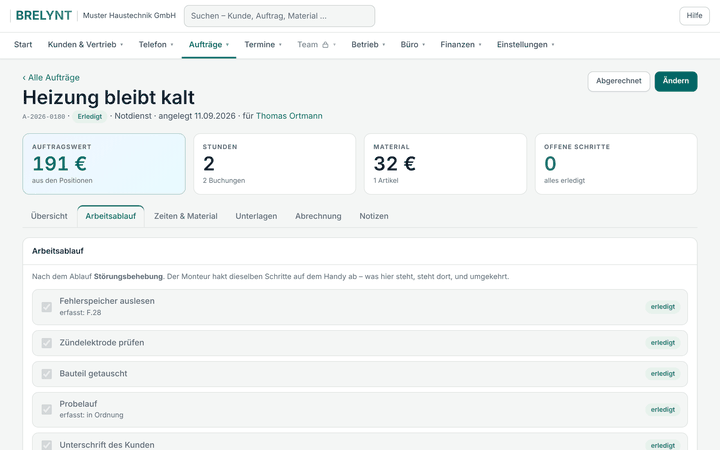
Task: Open customer Thomas Ortmann link
Action: pos(289,116)
